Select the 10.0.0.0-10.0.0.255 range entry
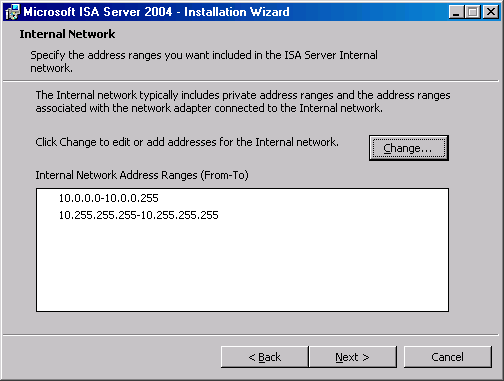 coord(109,198)
